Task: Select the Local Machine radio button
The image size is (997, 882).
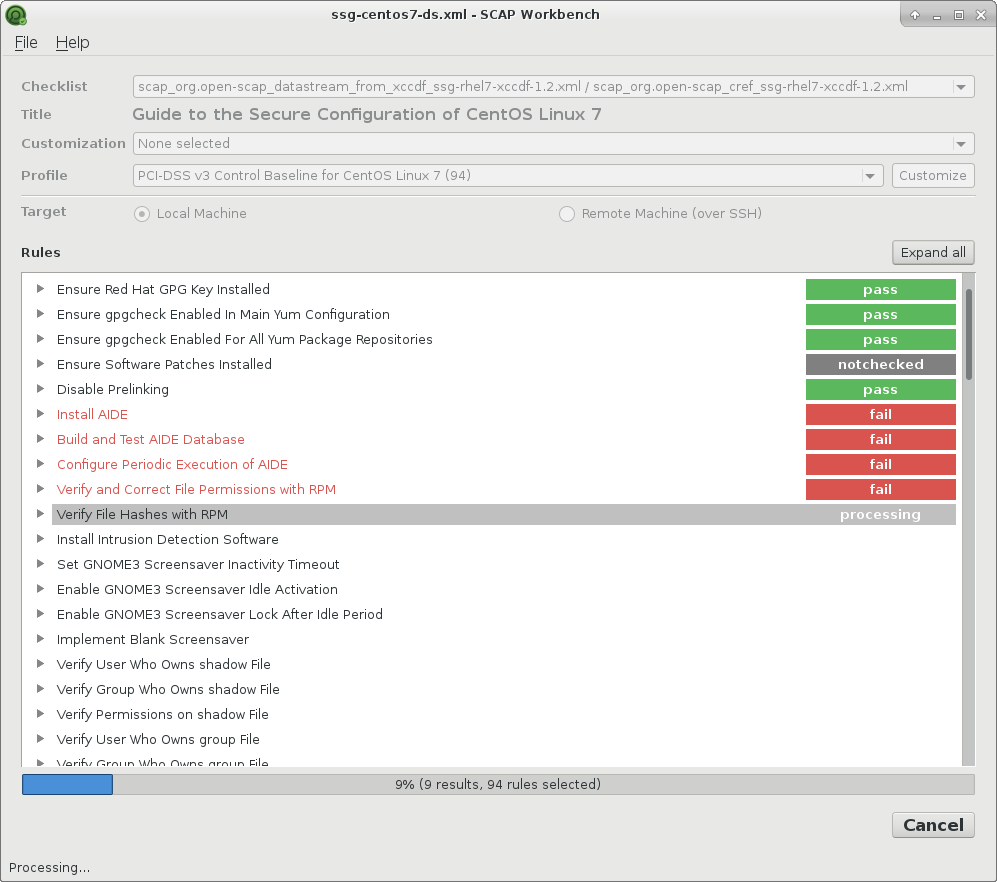Action: pyautogui.click(x=142, y=214)
